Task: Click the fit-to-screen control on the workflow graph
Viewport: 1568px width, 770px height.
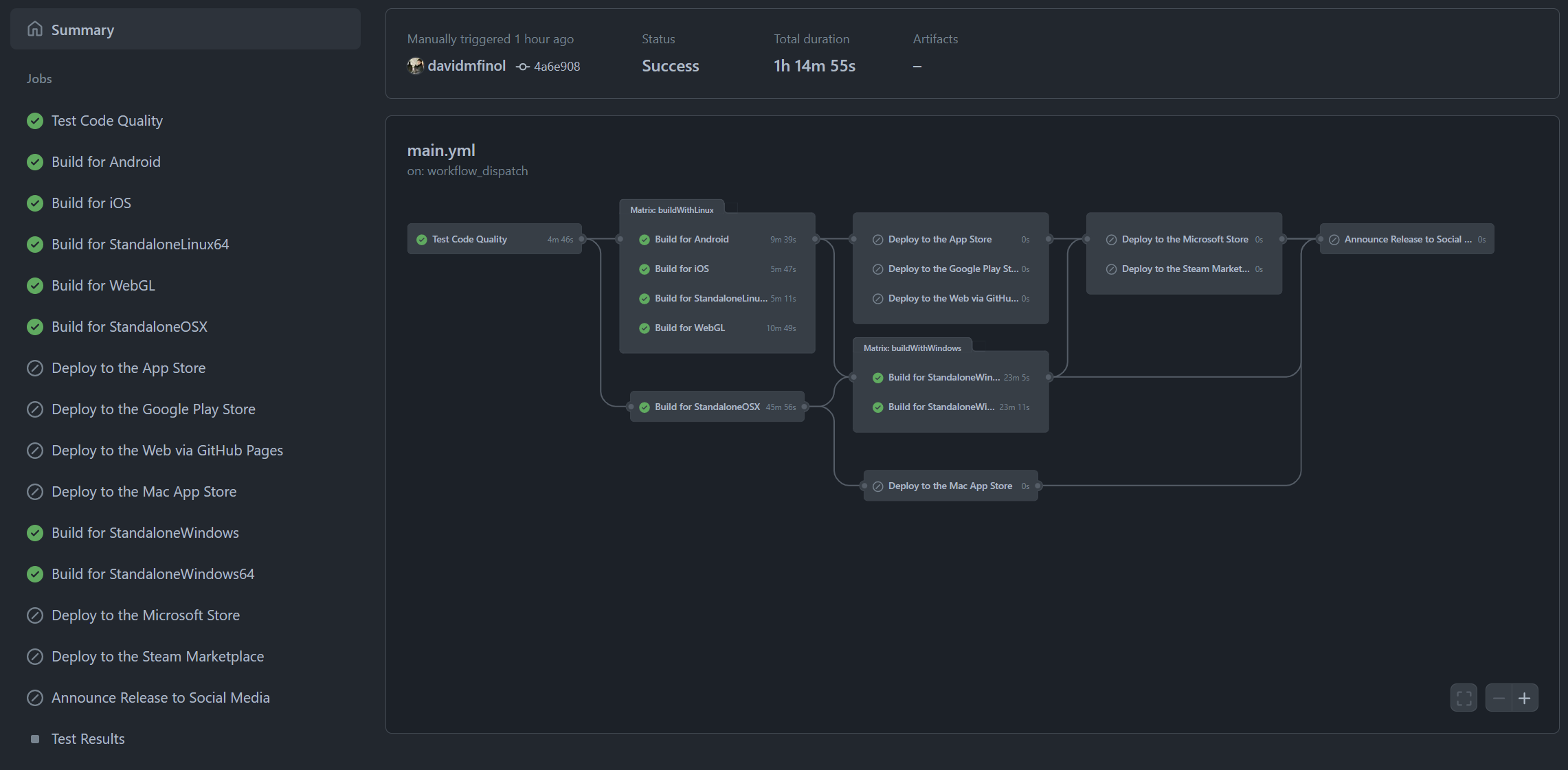Action: [x=1464, y=697]
